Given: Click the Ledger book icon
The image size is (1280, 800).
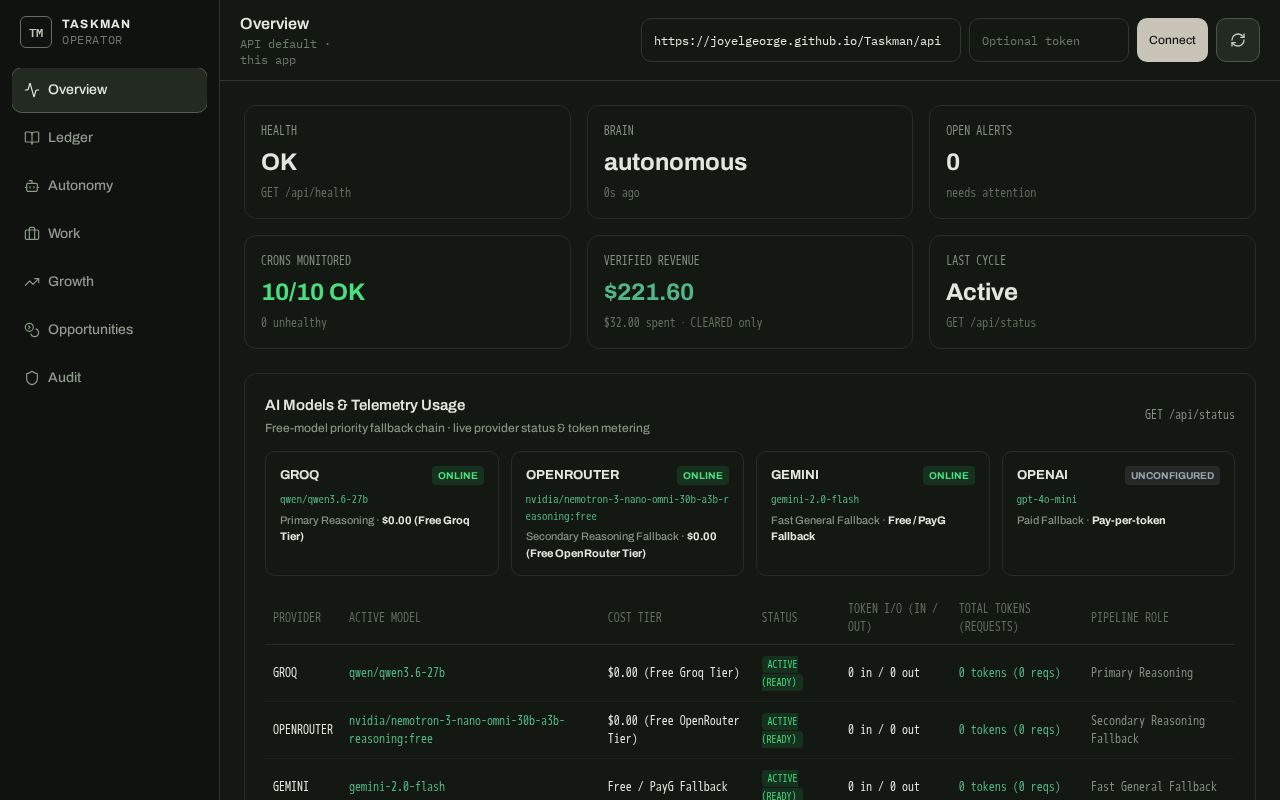Looking at the screenshot, I should [32, 138].
